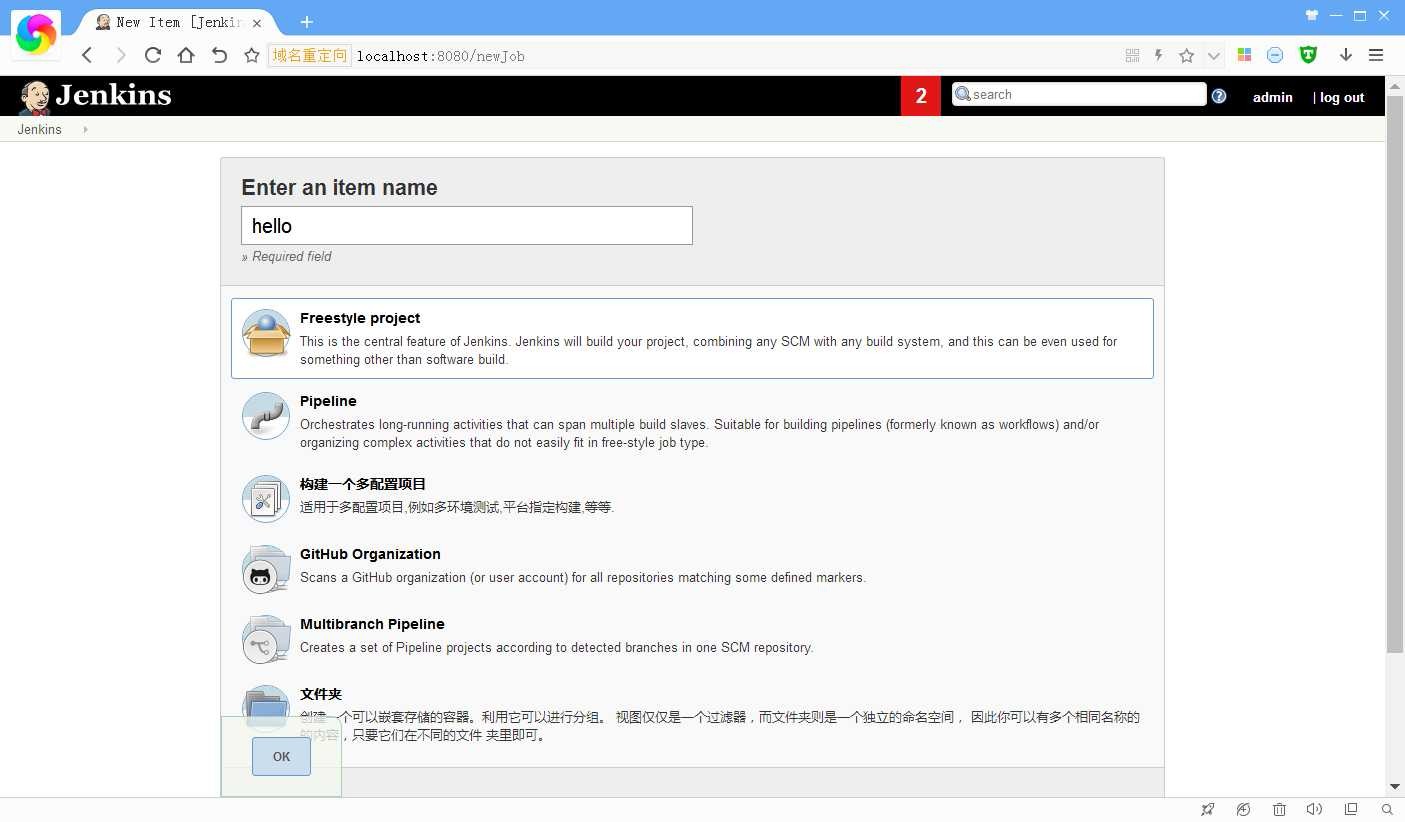Reload the page with refresh icon
The image size is (1405, 822).
coord(153,55)
